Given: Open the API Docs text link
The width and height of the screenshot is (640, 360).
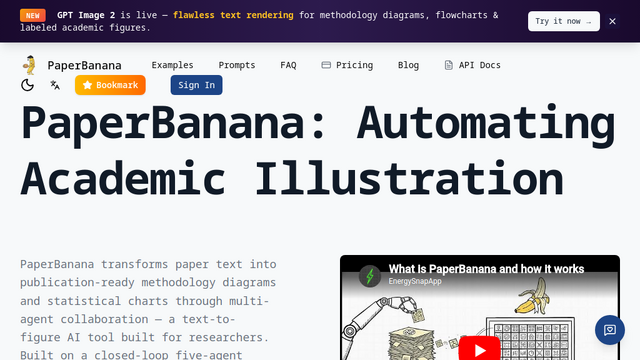Looking at the screenshot, I should (480, 65).
